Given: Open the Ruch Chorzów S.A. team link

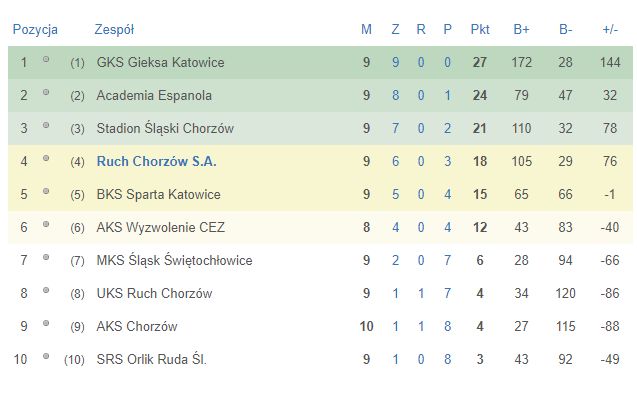Looking at the screenshot, I should coord(156,161).
